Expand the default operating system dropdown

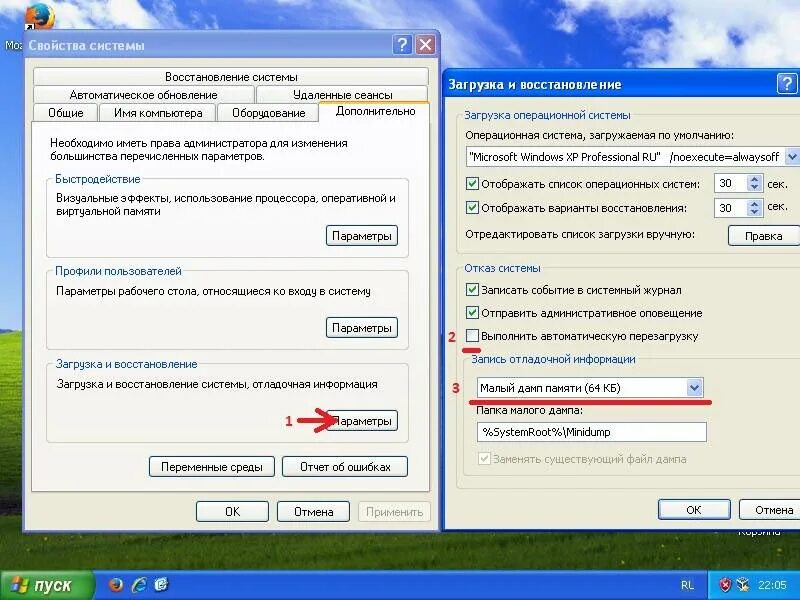(792, 157)
